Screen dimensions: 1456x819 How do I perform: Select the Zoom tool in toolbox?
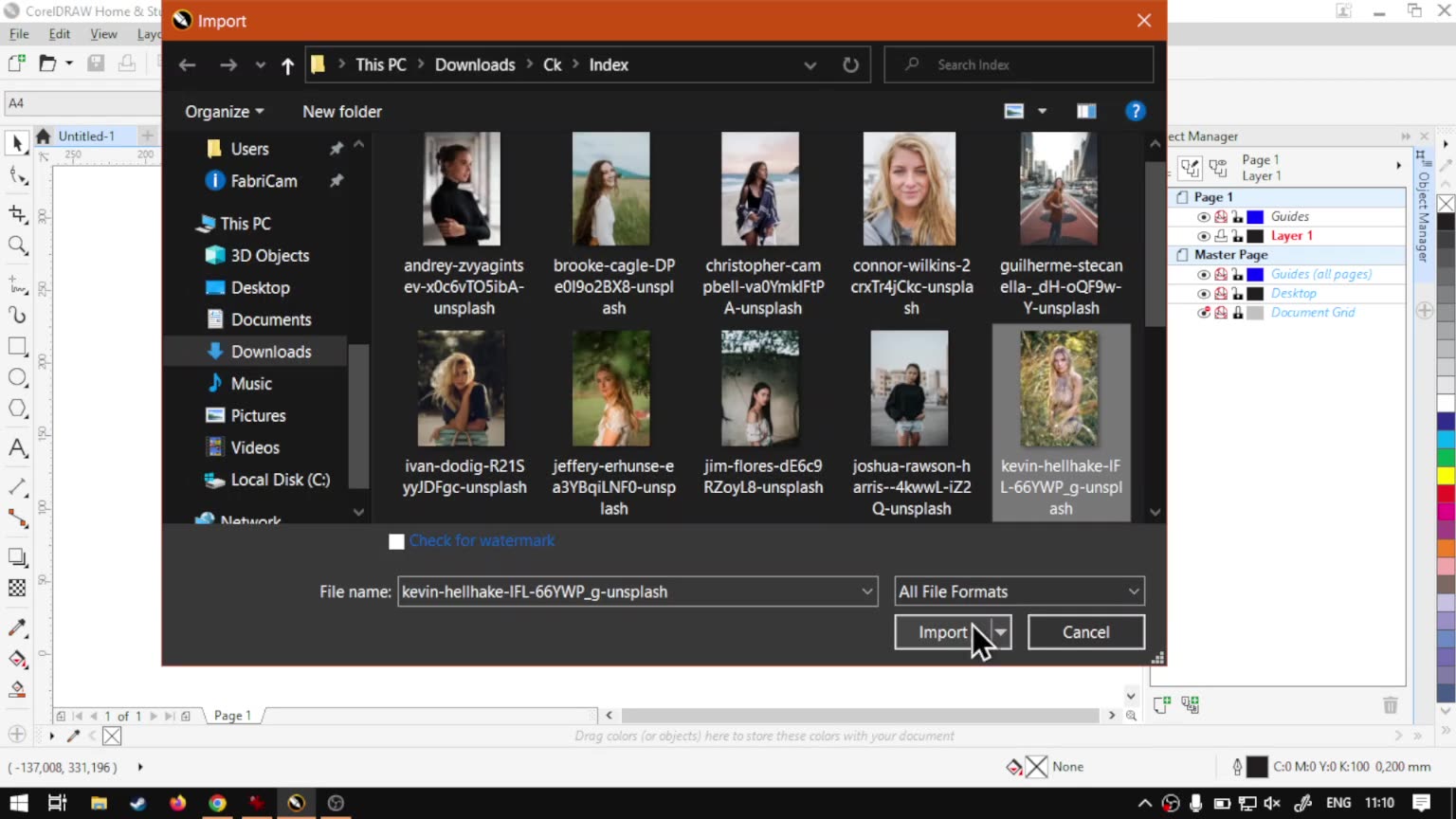17,246
